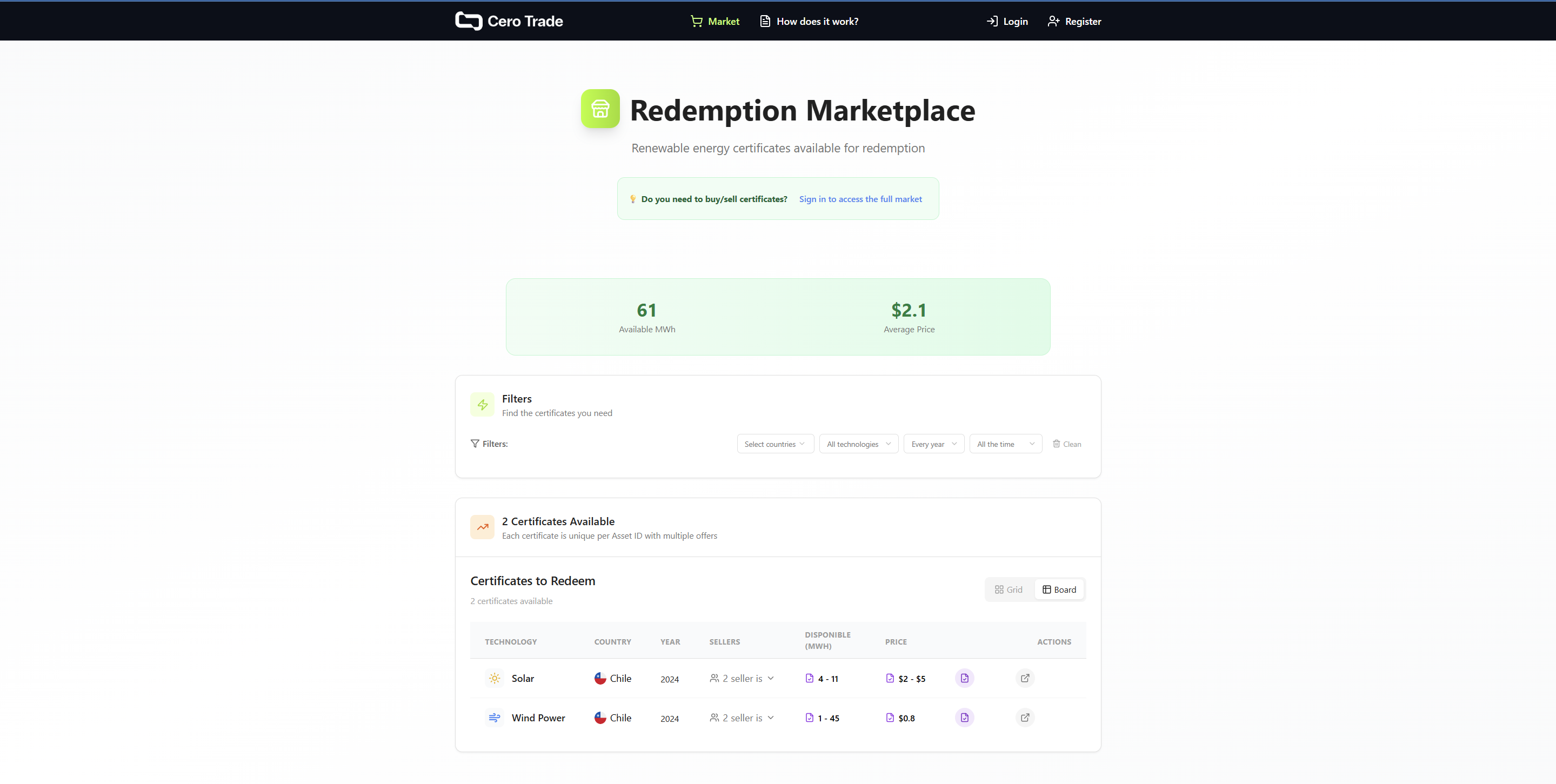
Task: Open the external link icon for Wind Power
Action: 1024,718
